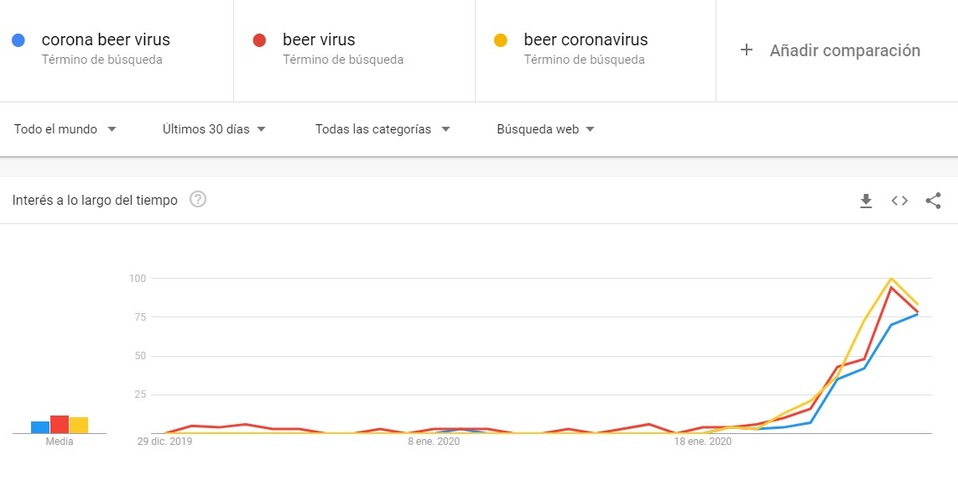Expand the Todo el mundo region dropdown
958x502 pixels.
click(65, 129)
